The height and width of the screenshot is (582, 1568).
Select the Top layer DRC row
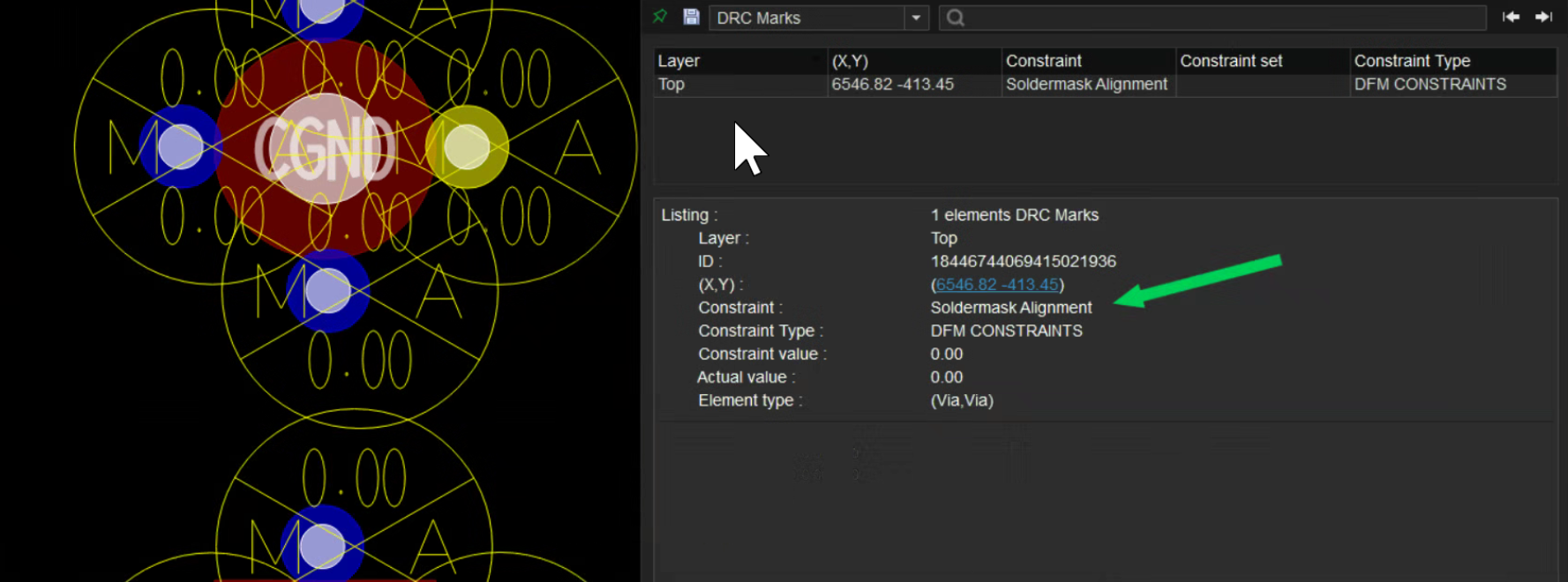tap(671, 85)
